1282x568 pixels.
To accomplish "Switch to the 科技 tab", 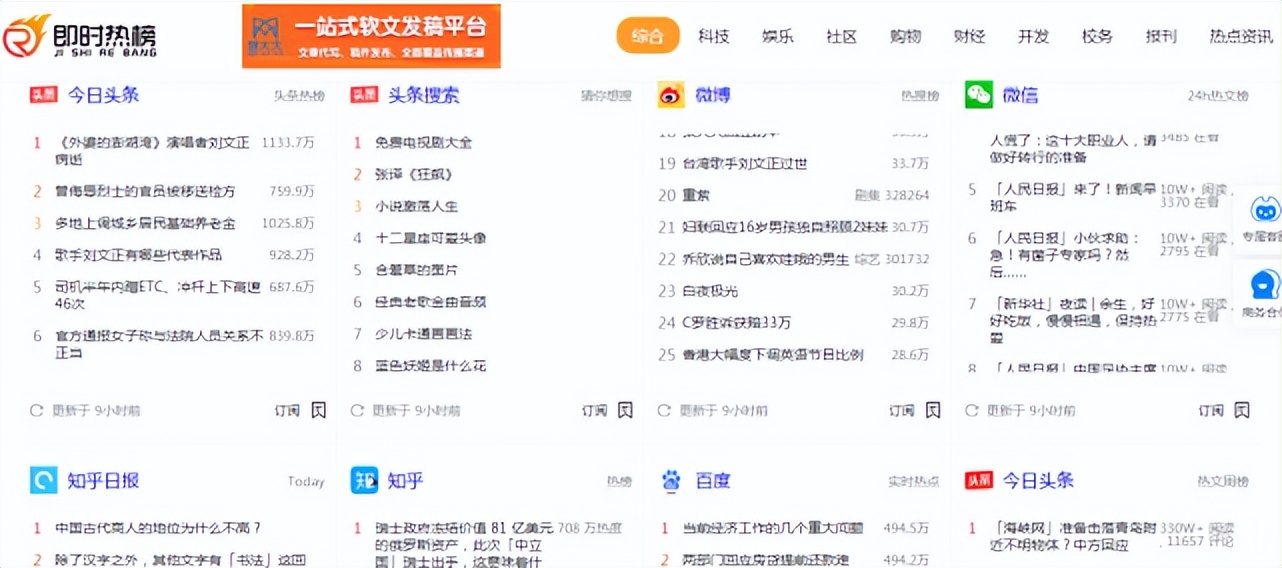I will [714, 37].
